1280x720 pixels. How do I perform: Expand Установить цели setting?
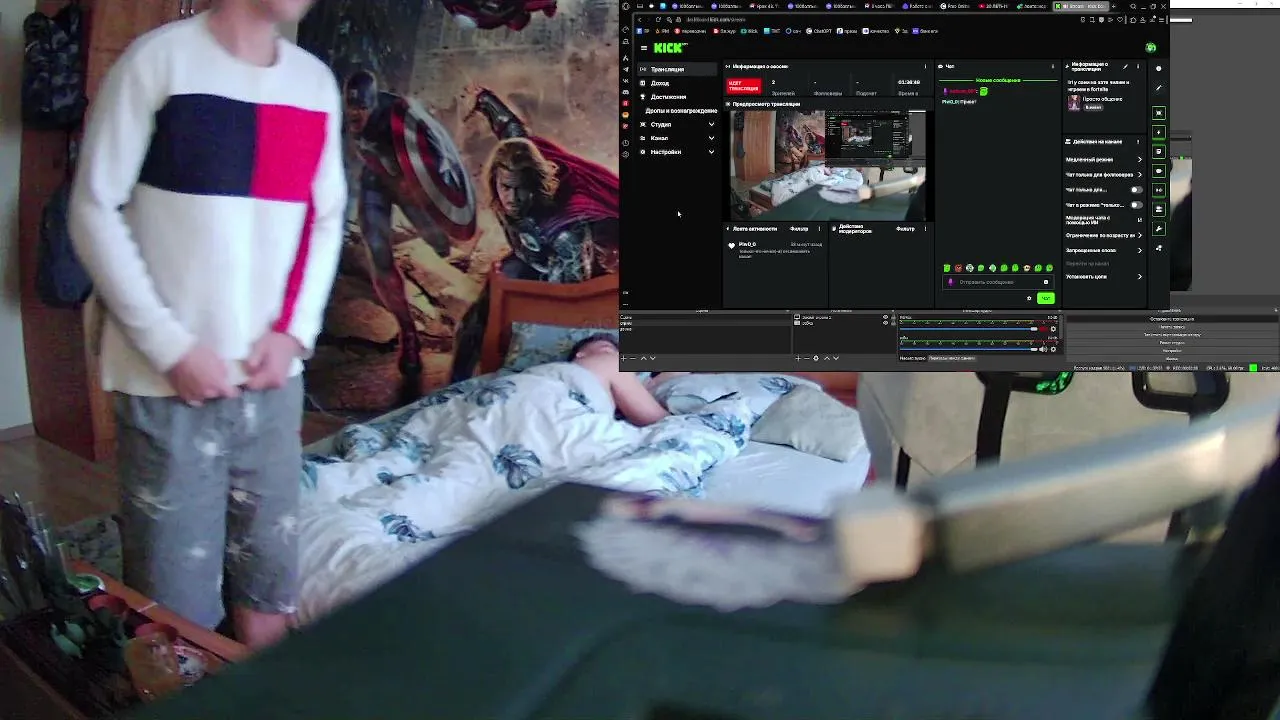(1140, 277)
